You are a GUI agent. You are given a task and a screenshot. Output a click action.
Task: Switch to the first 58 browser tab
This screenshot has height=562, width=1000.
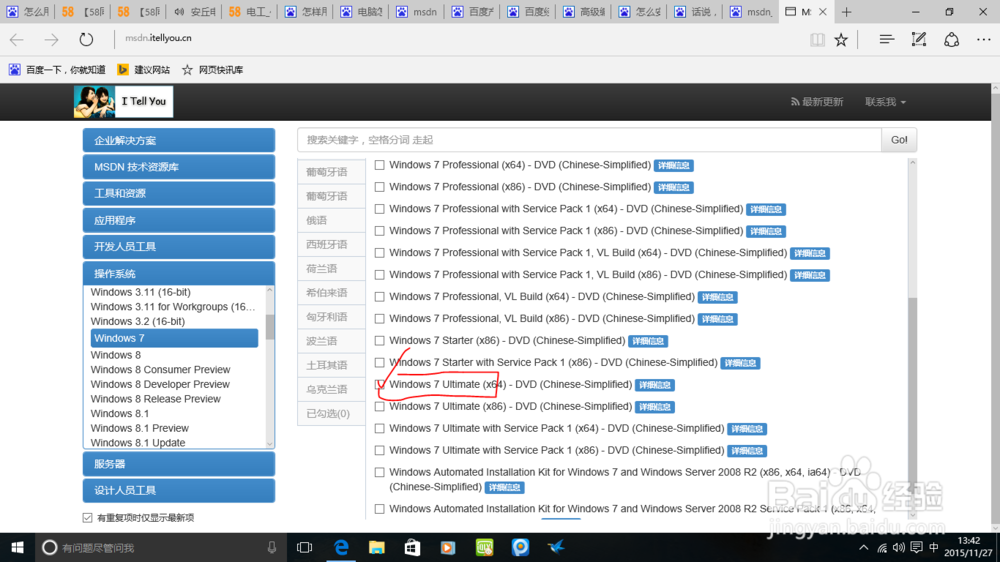tap(83, 11)
